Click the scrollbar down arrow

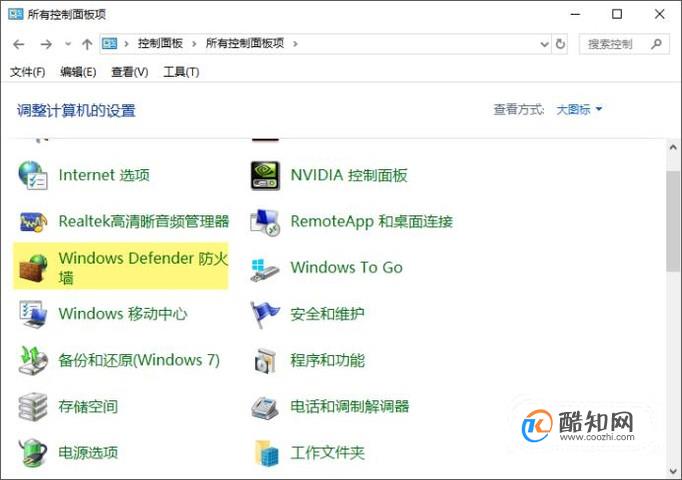[x=673, y=471]
